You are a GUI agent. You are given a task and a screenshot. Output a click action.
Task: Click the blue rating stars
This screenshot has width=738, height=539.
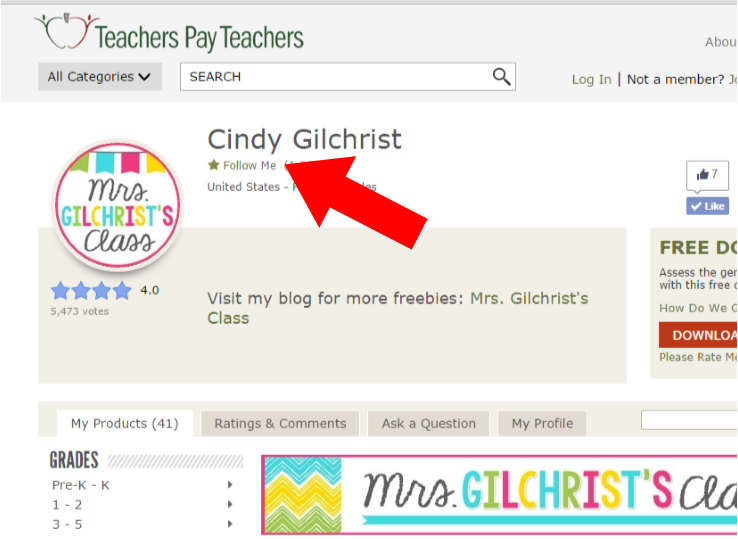[91, 290]
